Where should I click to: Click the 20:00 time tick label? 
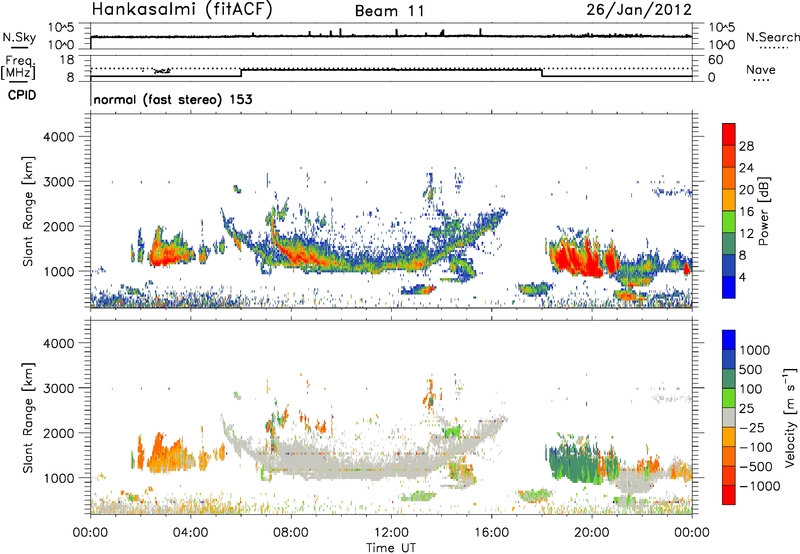(x=592, y=533)
